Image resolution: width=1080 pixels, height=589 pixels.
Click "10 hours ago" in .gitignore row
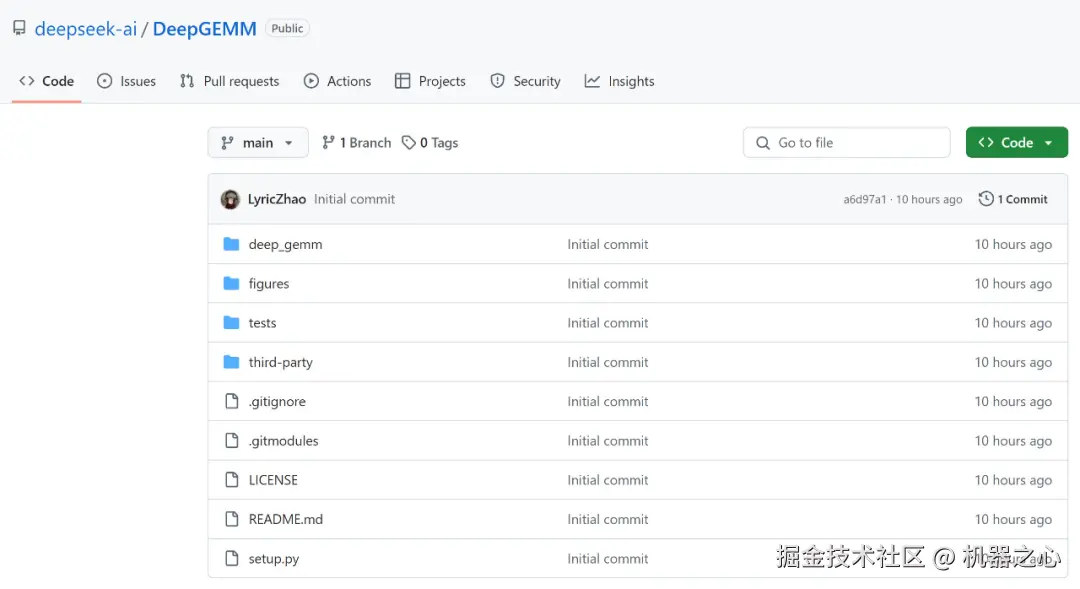[x=1013, y=402]
